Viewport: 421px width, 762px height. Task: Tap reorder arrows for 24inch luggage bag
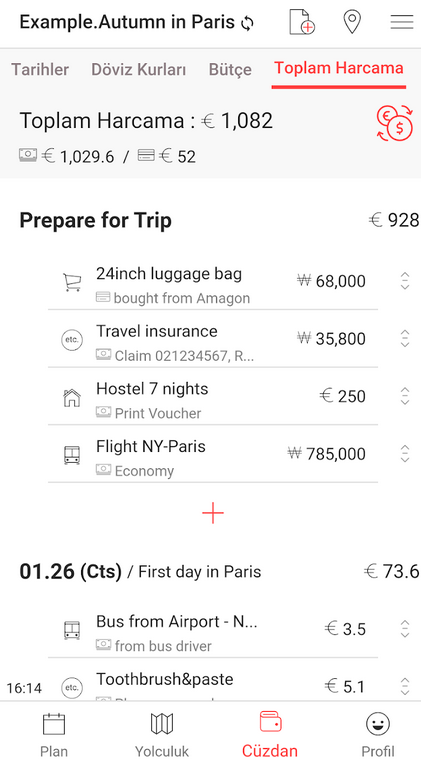[404, 281]
